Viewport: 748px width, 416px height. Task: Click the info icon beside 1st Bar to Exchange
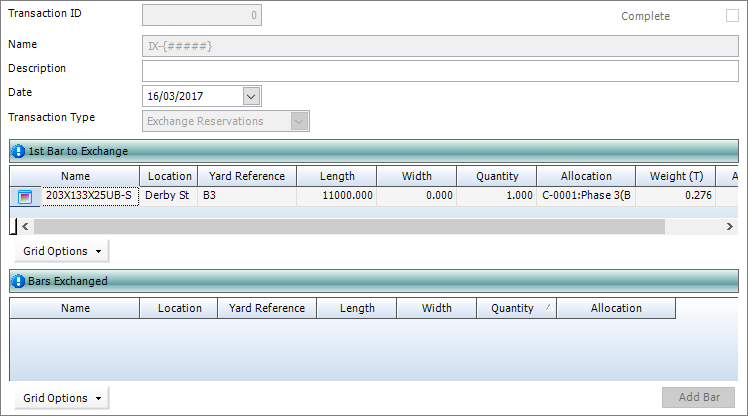(18, 151)
